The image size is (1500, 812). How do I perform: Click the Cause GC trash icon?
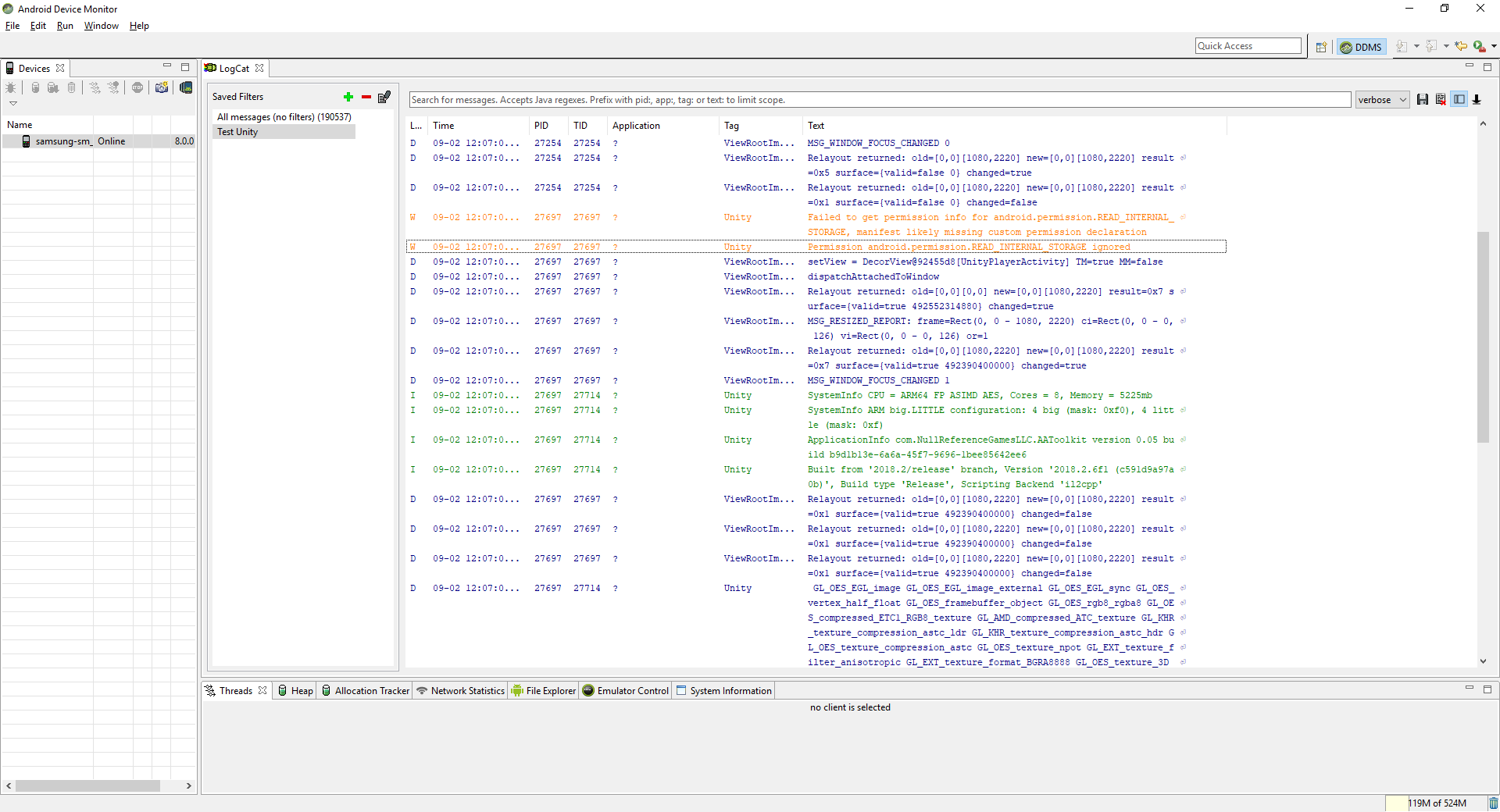coord(71,88)
